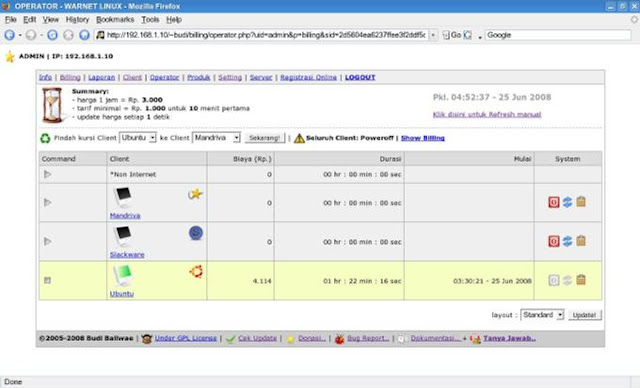Click into the Google search field
Screen dimensions: 640x388
click(x=558, y=35)
